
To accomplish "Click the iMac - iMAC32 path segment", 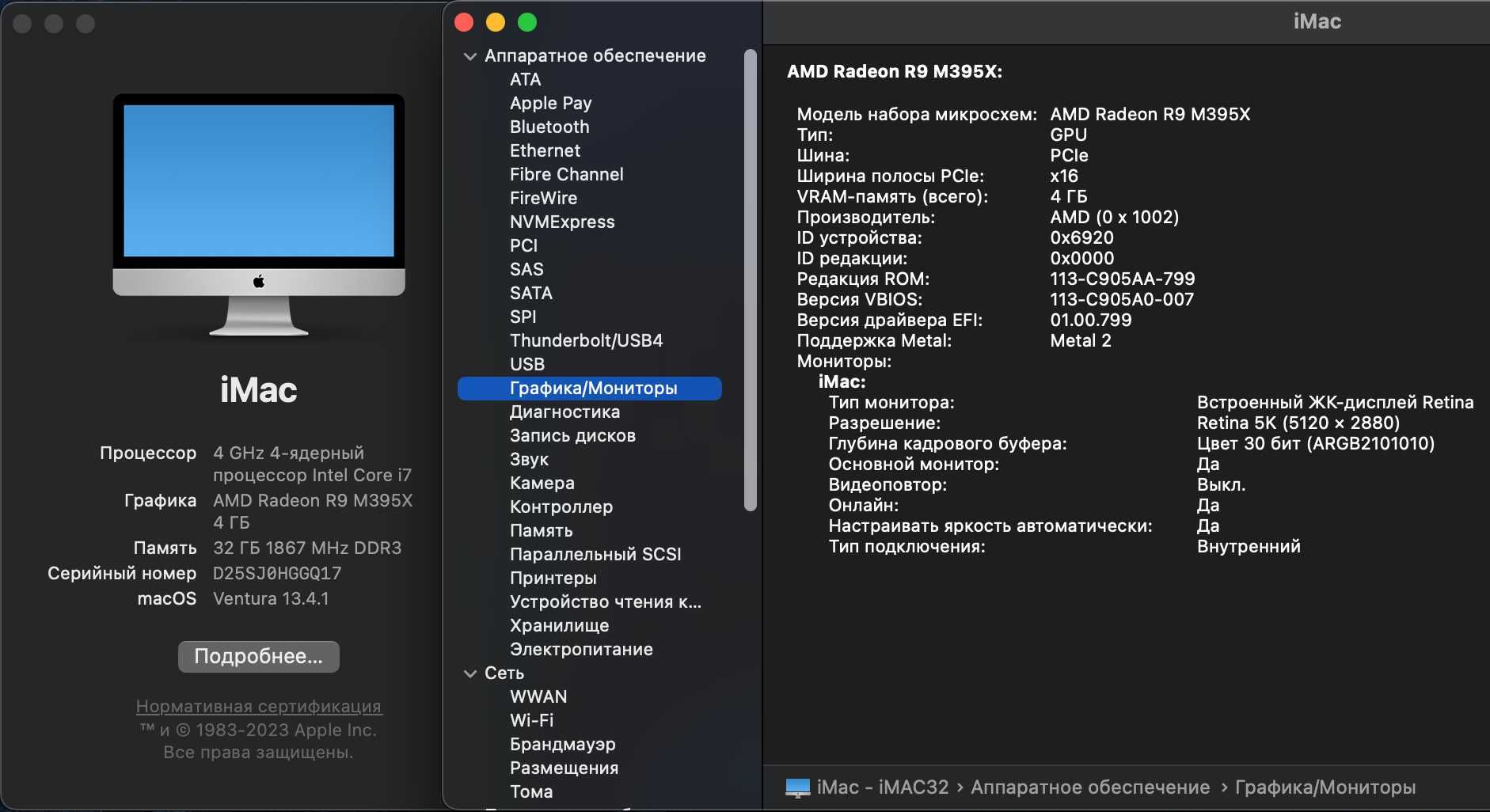I will tap(882, 787).
